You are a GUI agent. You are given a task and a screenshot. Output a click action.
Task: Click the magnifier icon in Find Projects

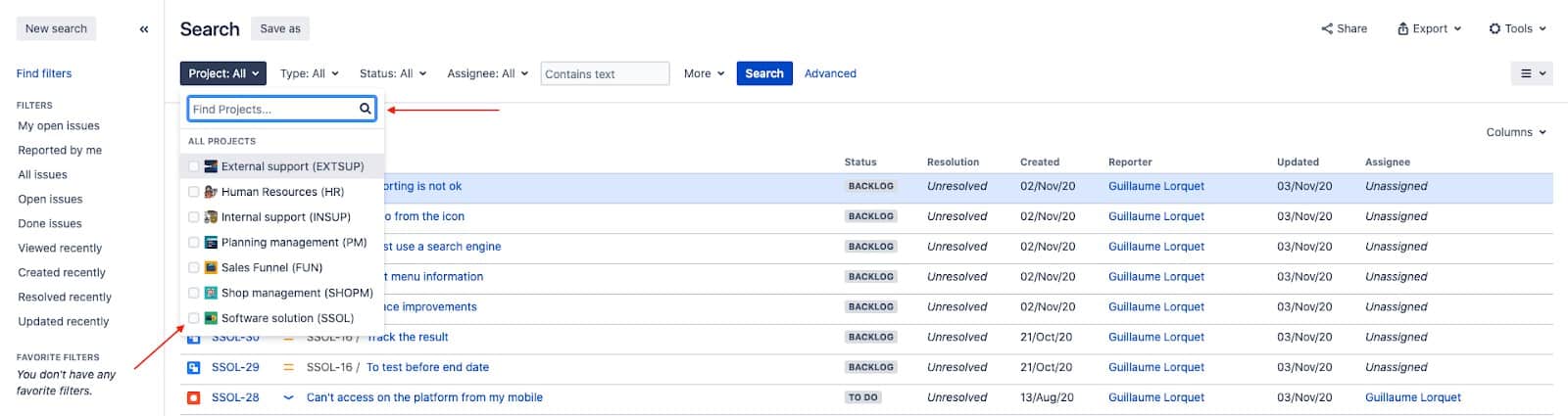coord(366,109)
